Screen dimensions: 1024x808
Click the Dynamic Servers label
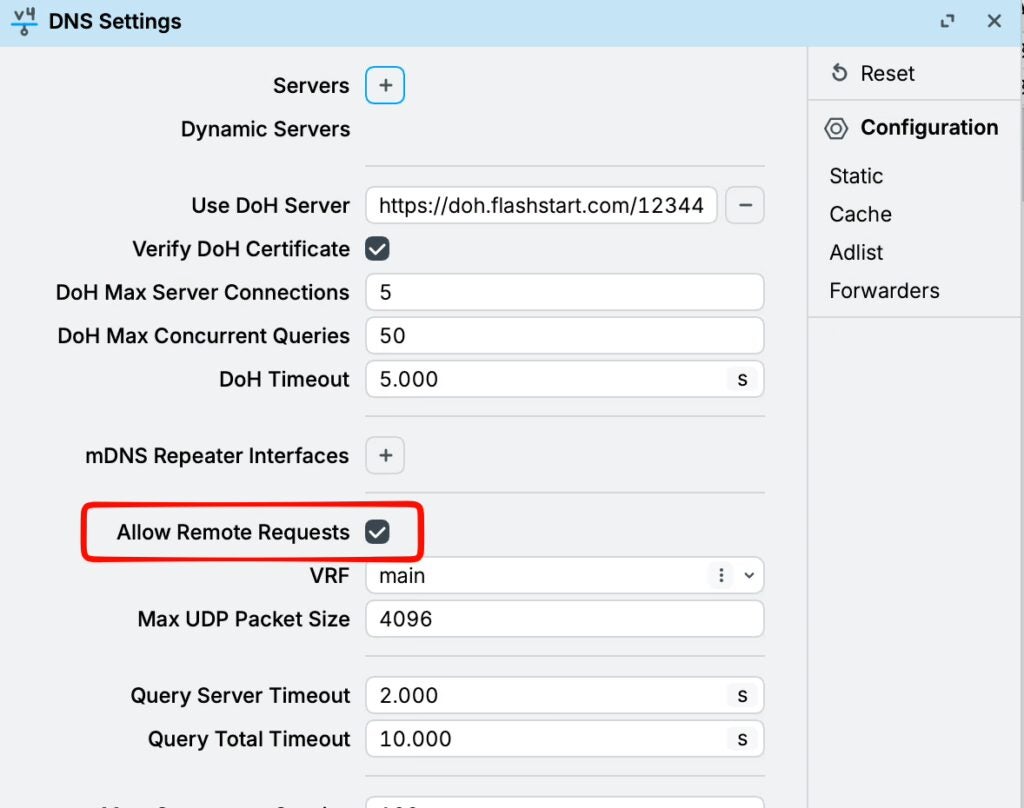(x=265, y=129)
